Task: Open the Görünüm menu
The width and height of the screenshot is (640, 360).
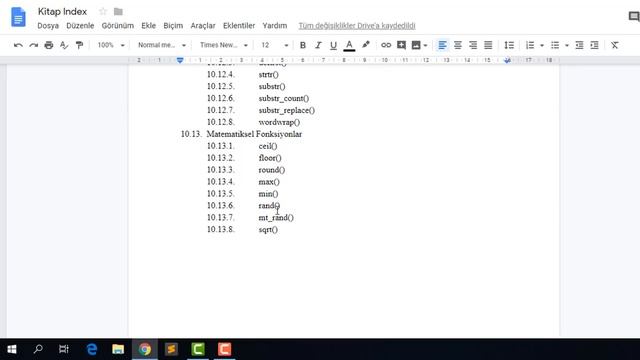Action: point(118,26)
